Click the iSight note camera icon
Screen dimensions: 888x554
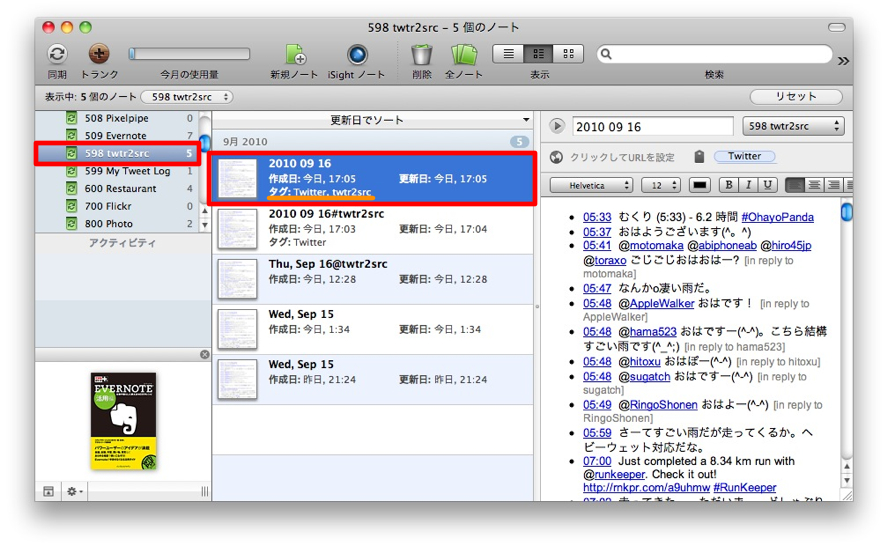pos(357,54)
